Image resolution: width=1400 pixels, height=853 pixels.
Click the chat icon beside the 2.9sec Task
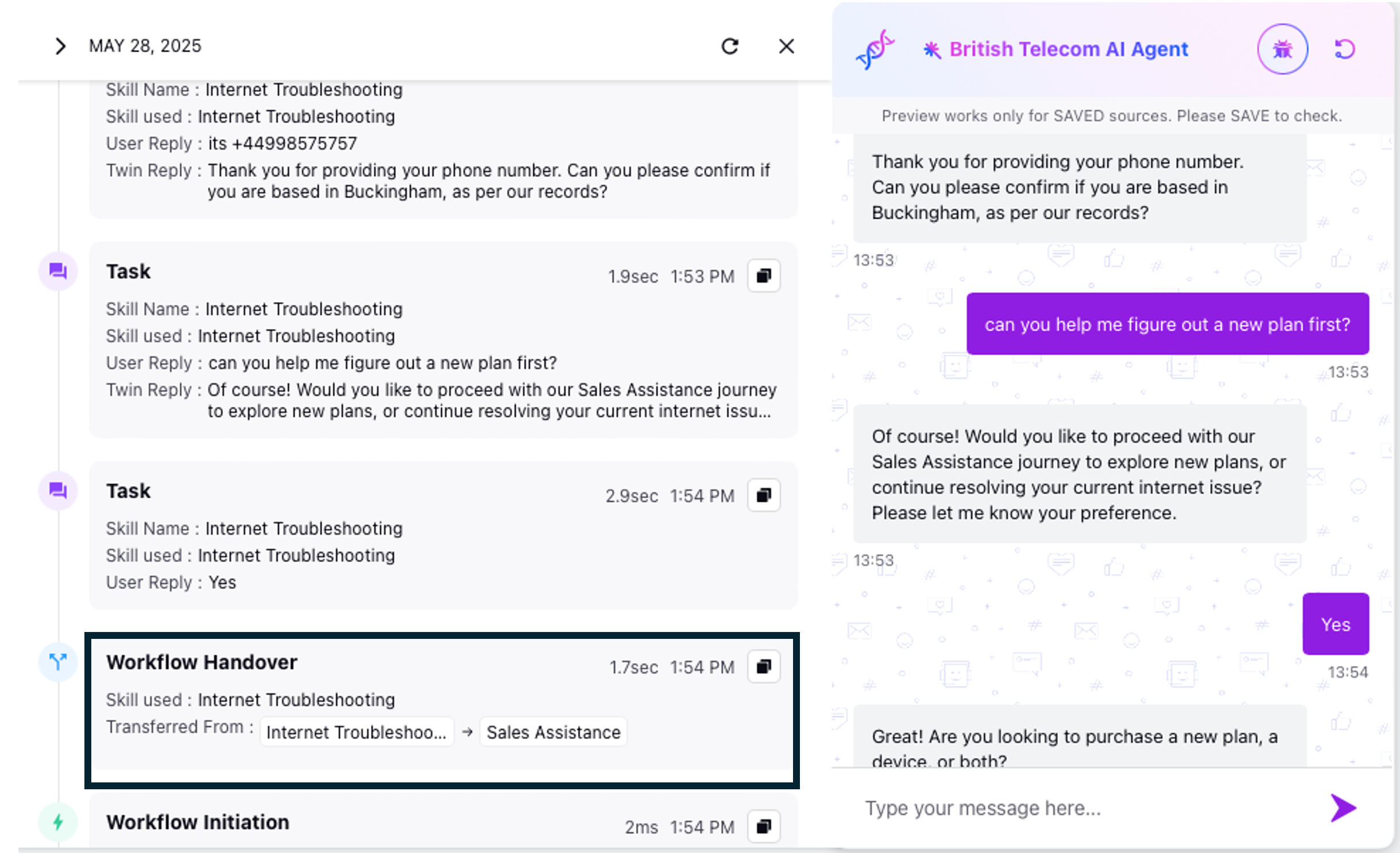(x=58, y=490)
